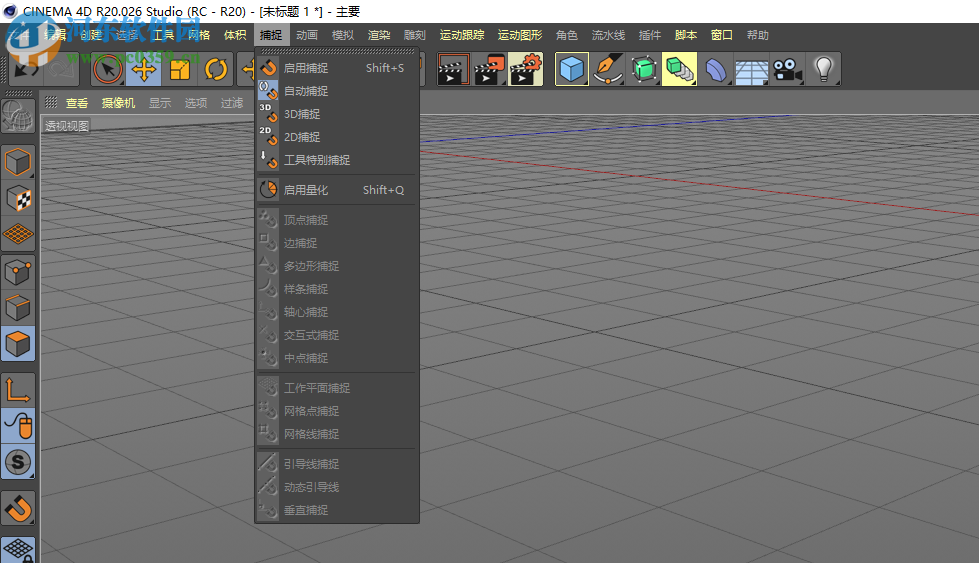Viewport: 979px width, 563px height.
Task: Switch to Edges mode
Action: [17, 308]
